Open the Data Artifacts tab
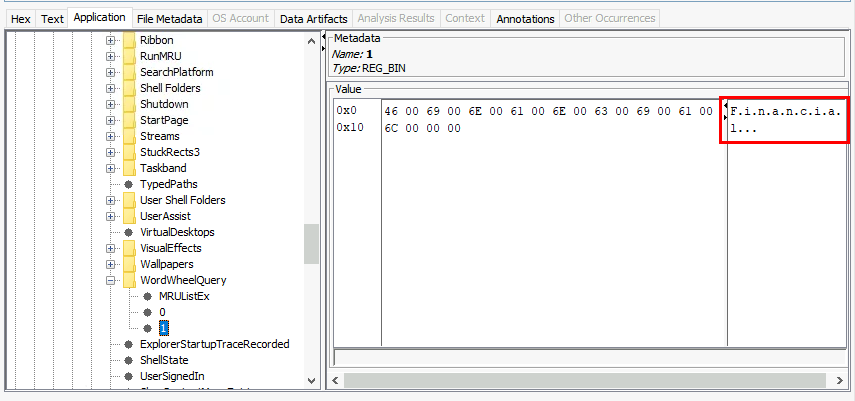This screenshot has width=855, height=401. pyautogui.click(x=314, y=19)
